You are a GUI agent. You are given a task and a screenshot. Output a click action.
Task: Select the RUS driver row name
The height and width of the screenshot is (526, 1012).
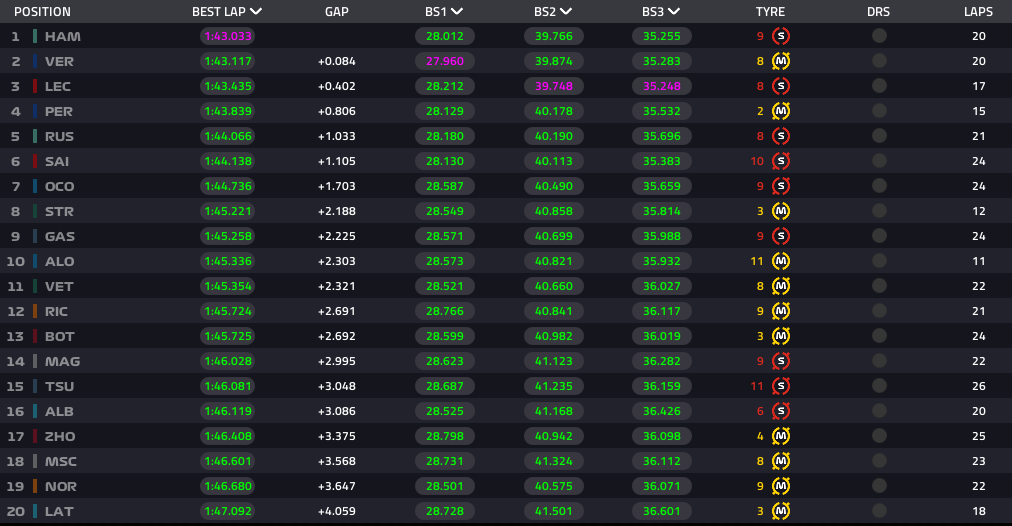59,136
